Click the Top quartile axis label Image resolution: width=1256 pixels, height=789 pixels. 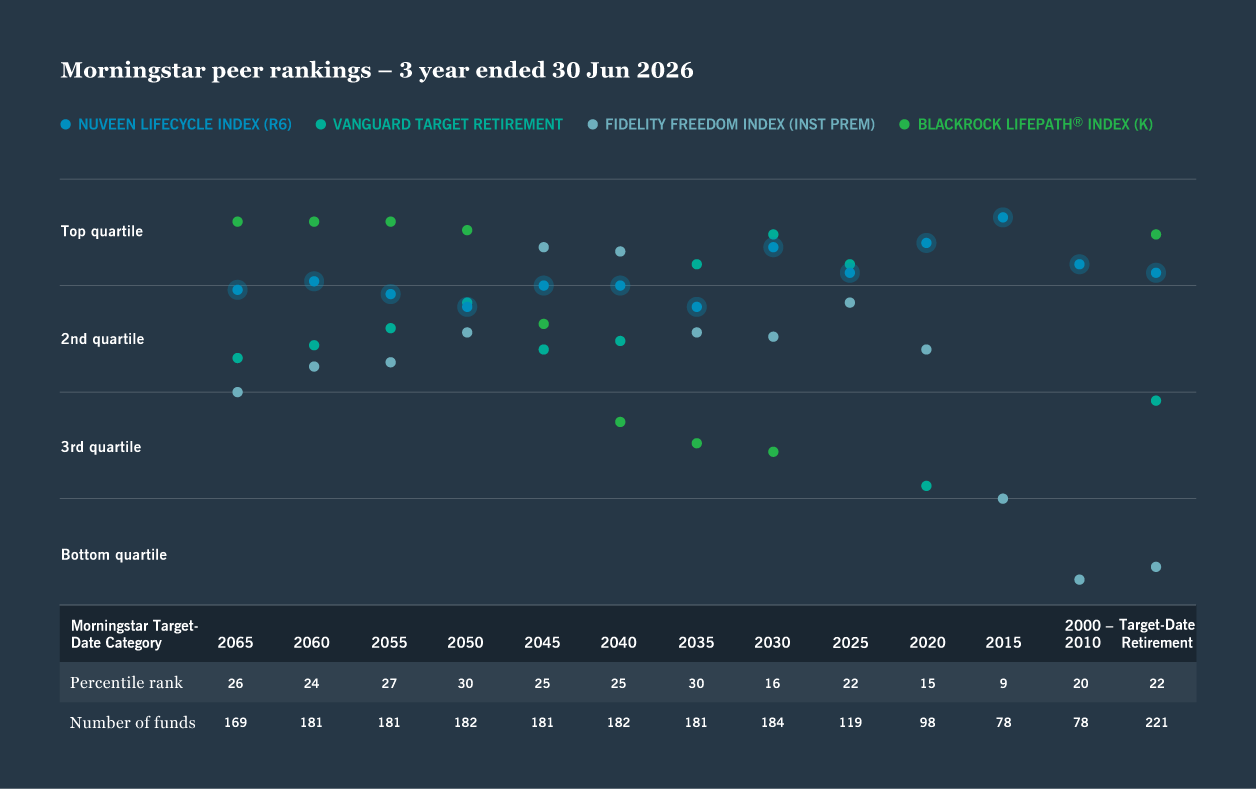(102, 232)
